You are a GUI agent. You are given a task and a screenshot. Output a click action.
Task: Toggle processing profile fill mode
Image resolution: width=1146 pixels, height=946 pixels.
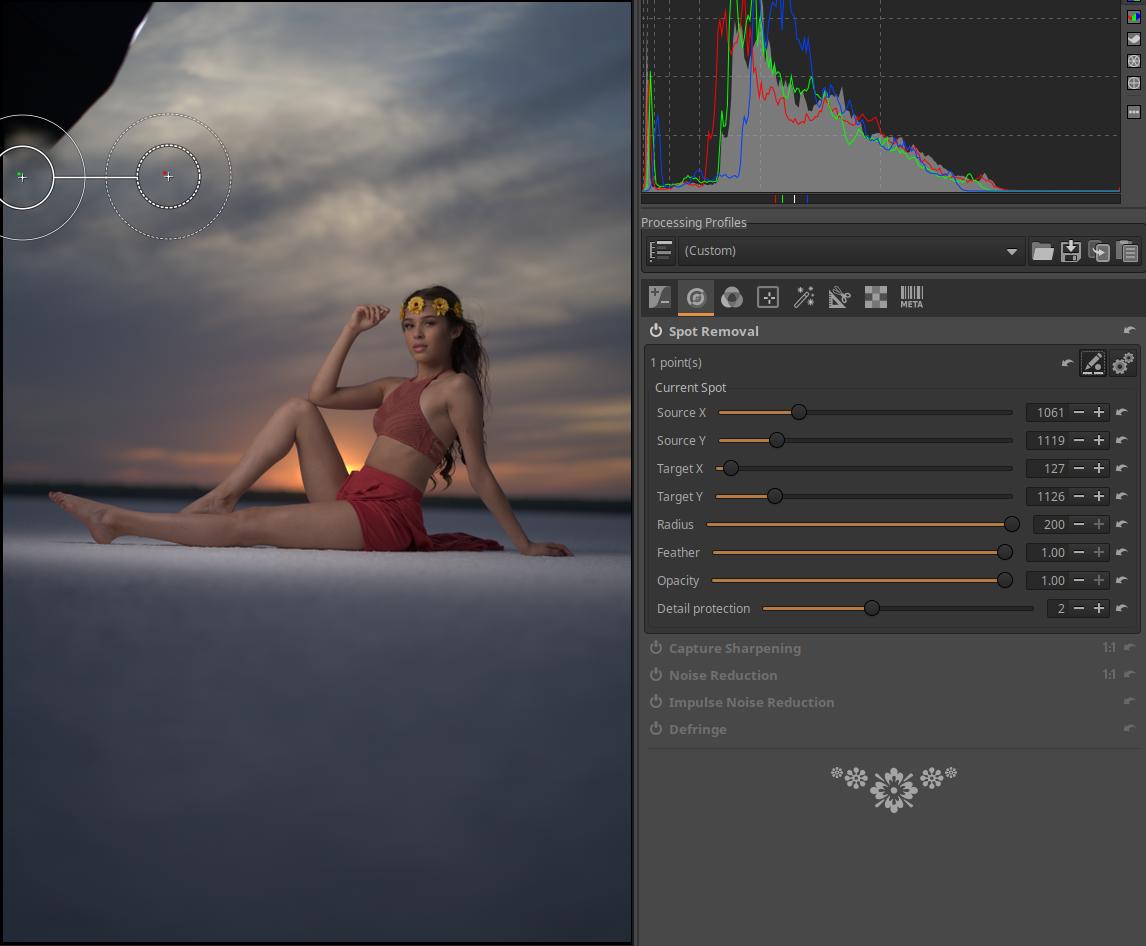[x=660, y=251]
